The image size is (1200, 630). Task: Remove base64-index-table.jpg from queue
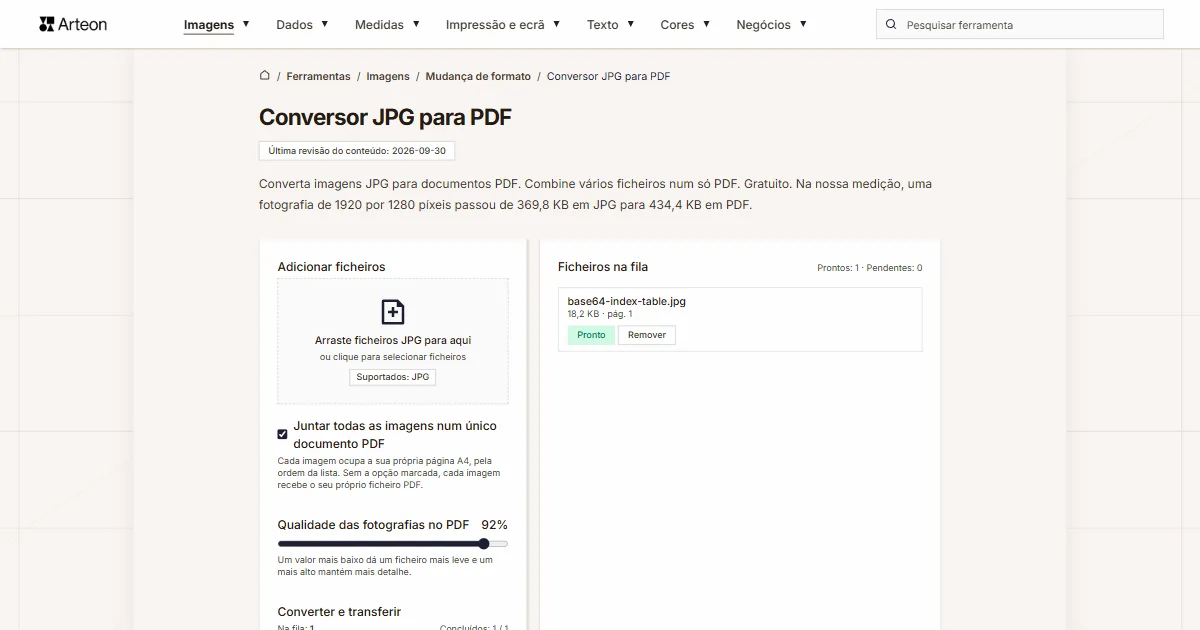pos(647,335)
